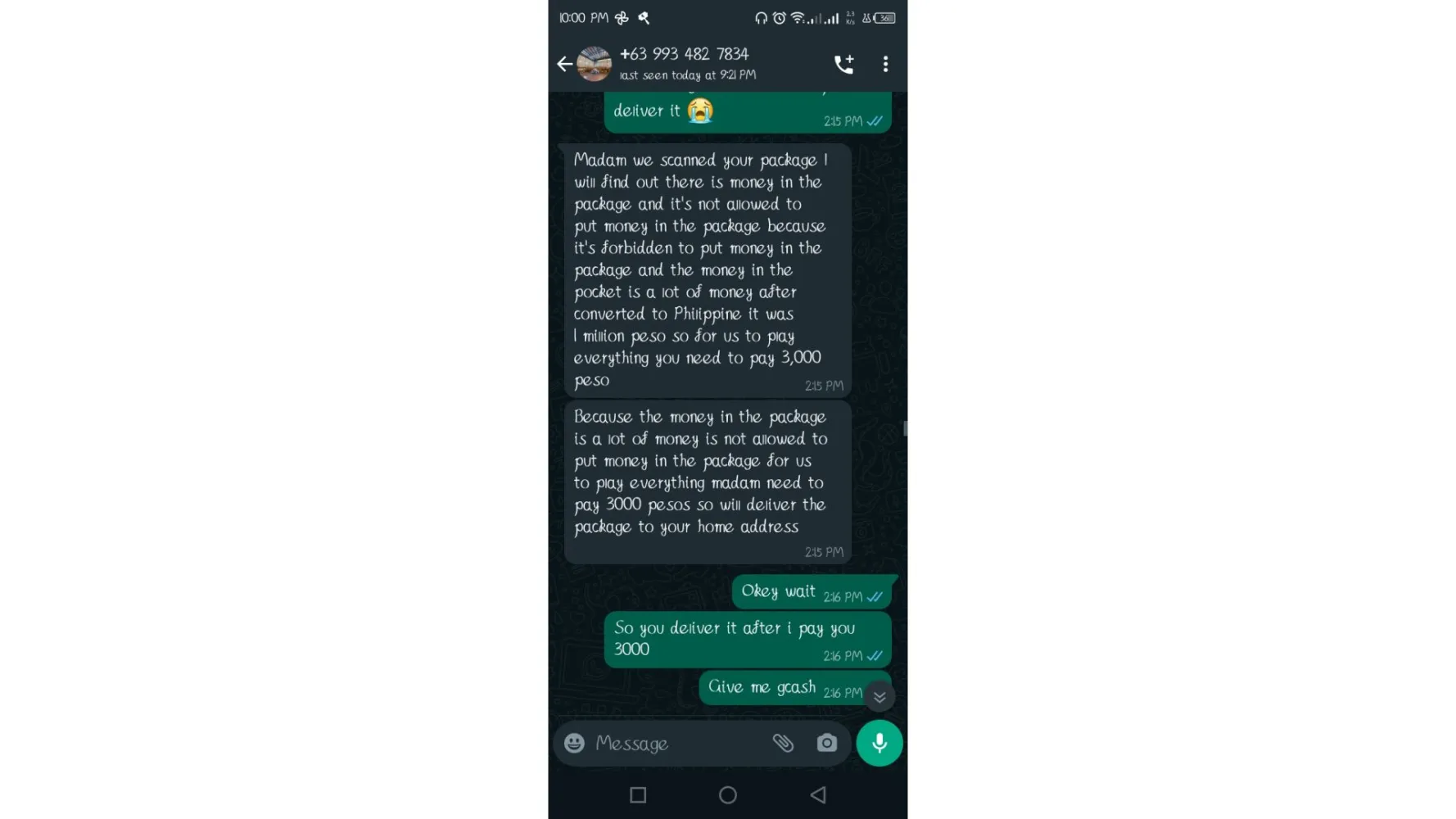Tap Android back triangle button
The width and height of the screenshot is (1456, 819).
click(818, 794)
